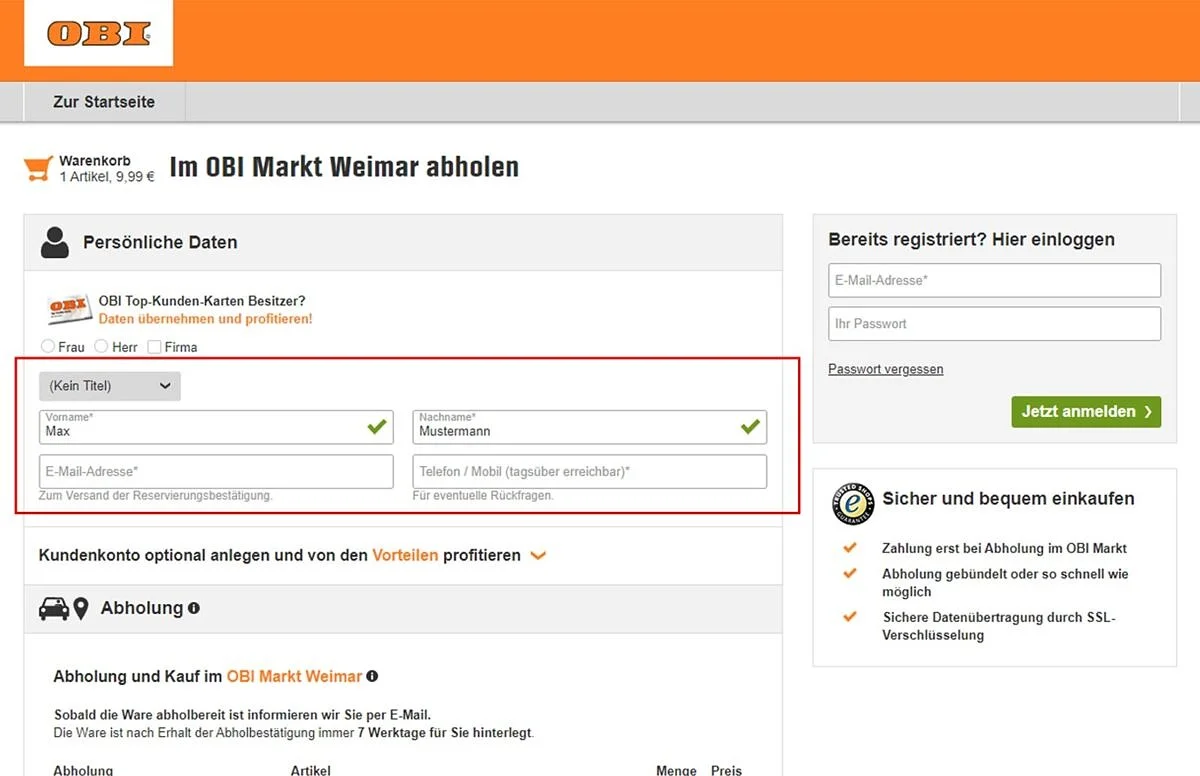Click Daten übernehmen und profitieren link
Image resolution: width=1200 pixels, height=776 pixels.
click(205, 319)
